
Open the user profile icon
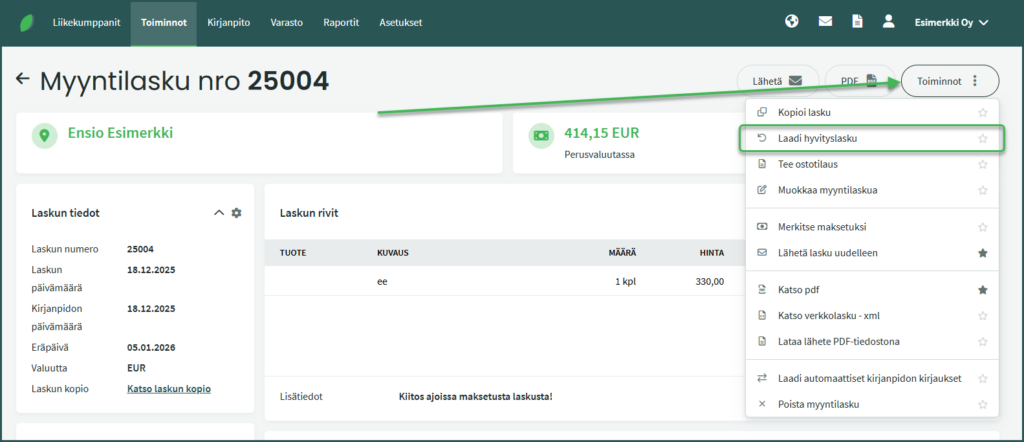coord(888,21)
